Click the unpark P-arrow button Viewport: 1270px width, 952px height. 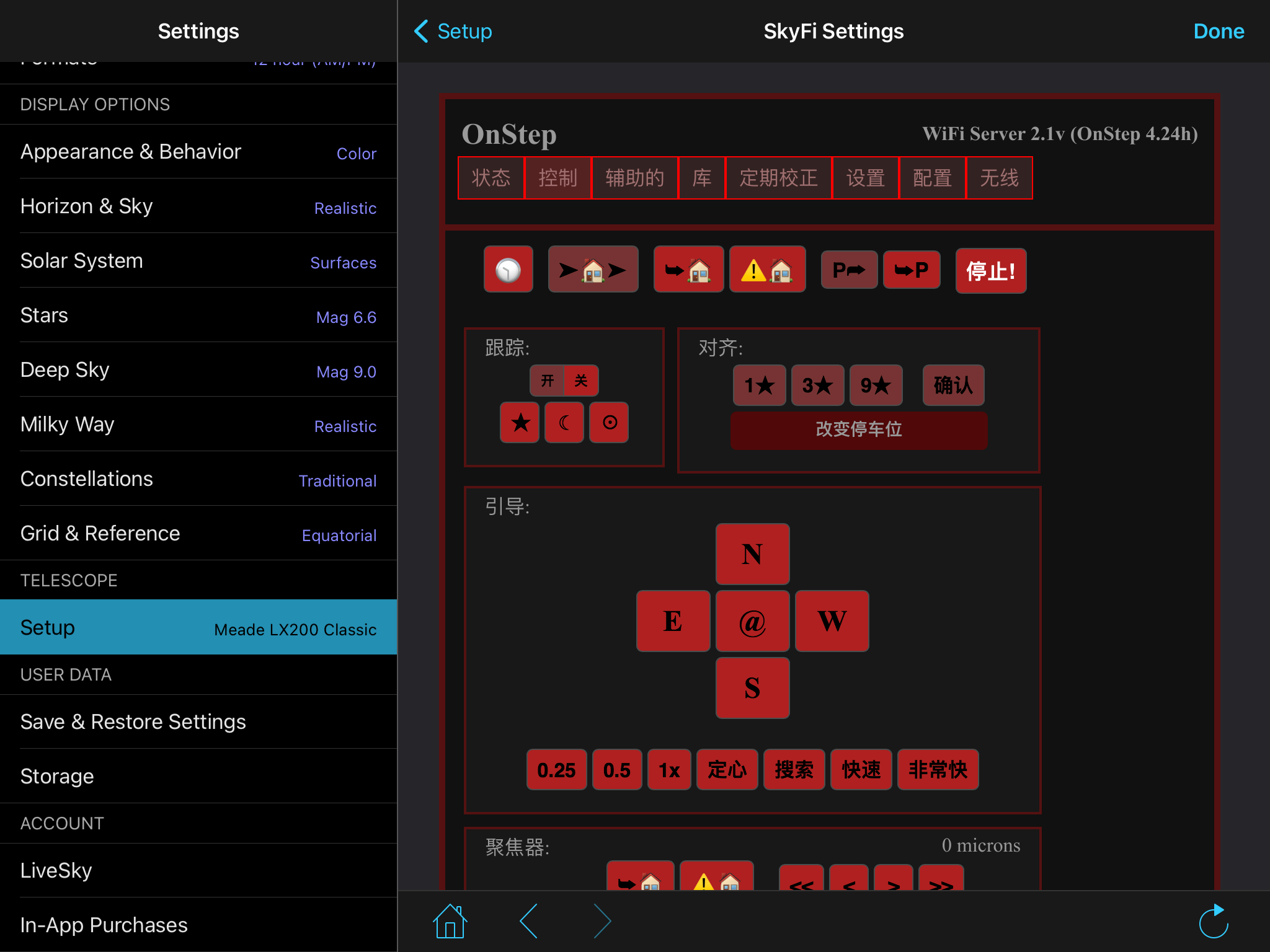coord(849,270)
